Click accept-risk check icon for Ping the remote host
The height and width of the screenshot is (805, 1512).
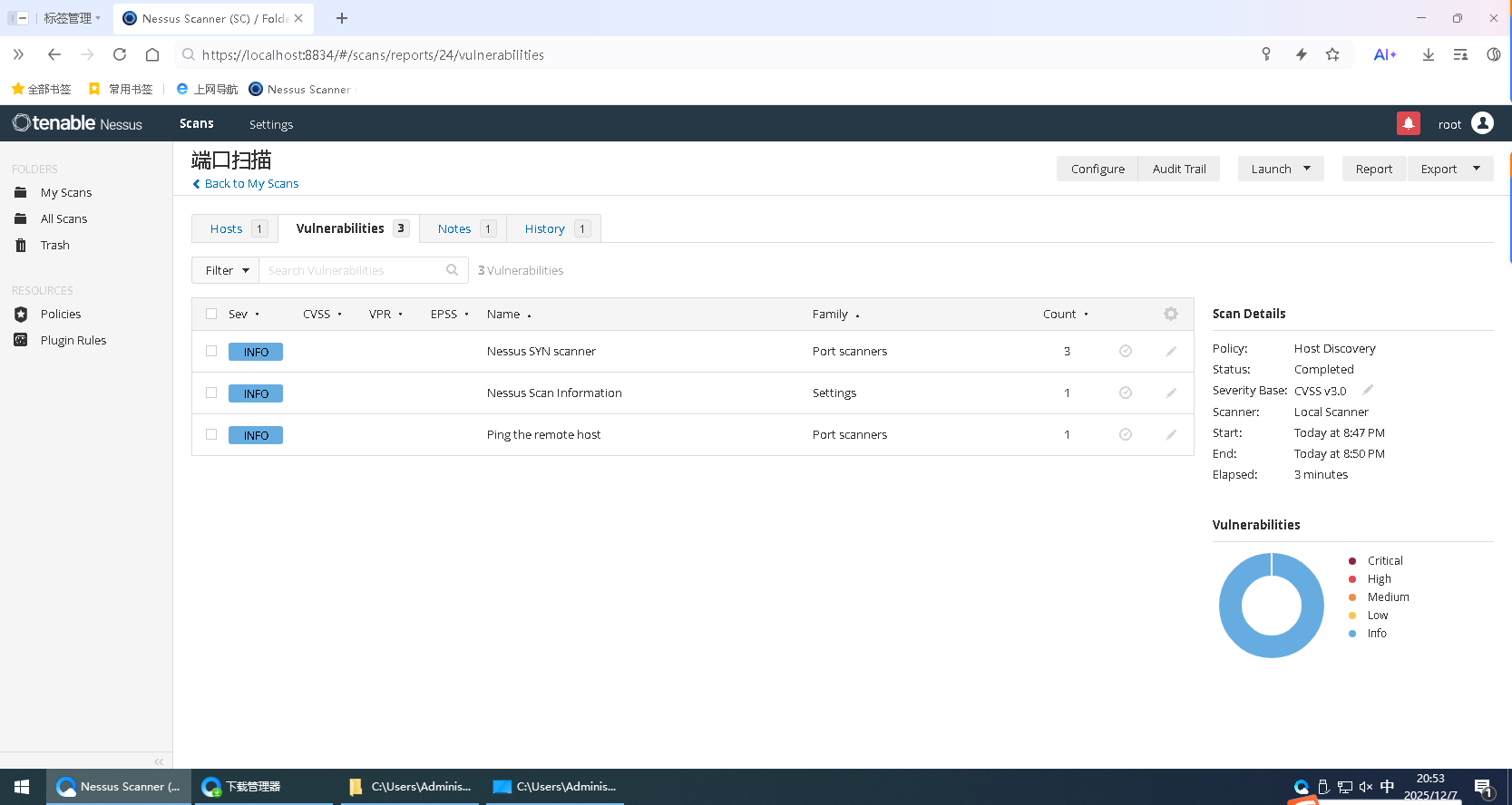[1125, 435]
